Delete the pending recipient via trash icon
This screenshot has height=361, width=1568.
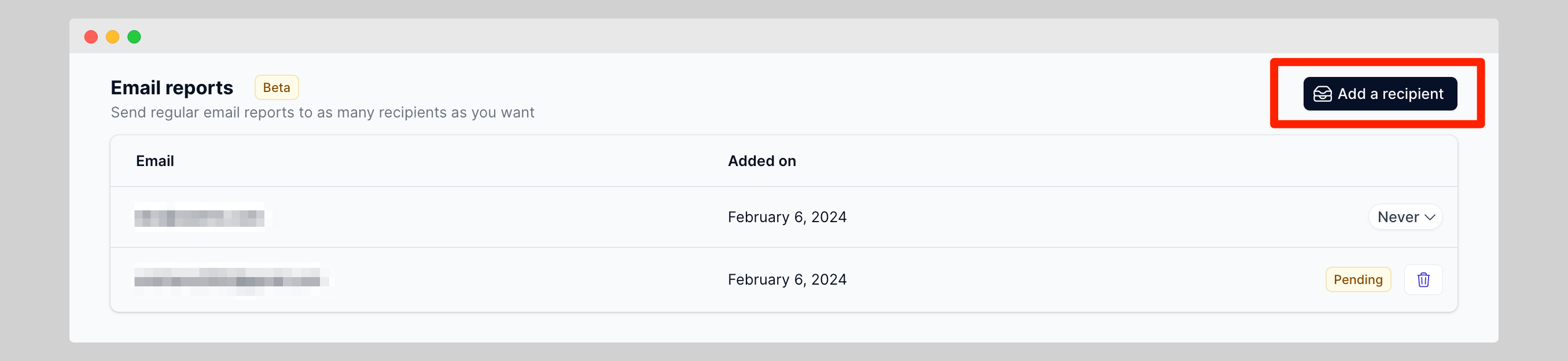1423,279
